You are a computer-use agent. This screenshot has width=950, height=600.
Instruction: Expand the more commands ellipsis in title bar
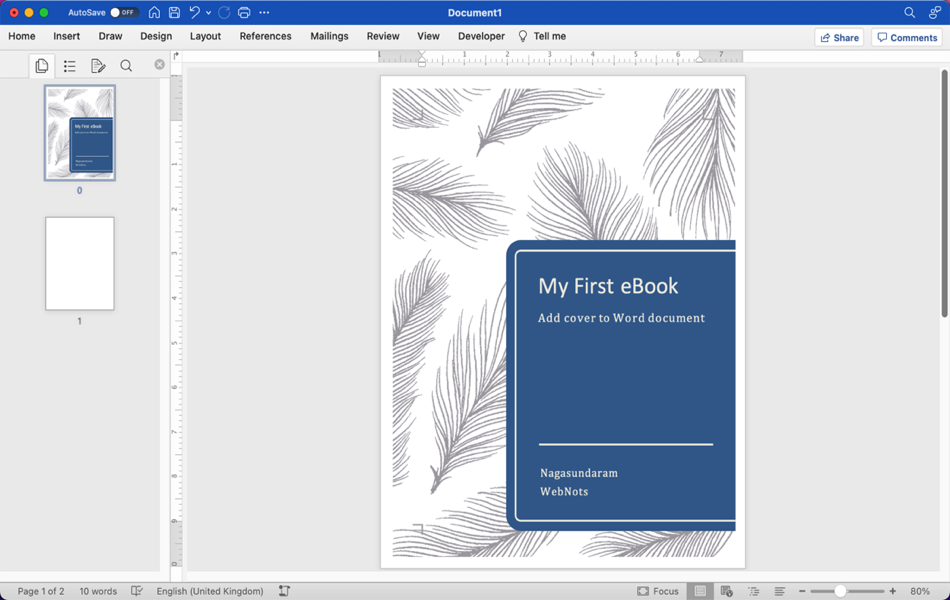(264, 13)
